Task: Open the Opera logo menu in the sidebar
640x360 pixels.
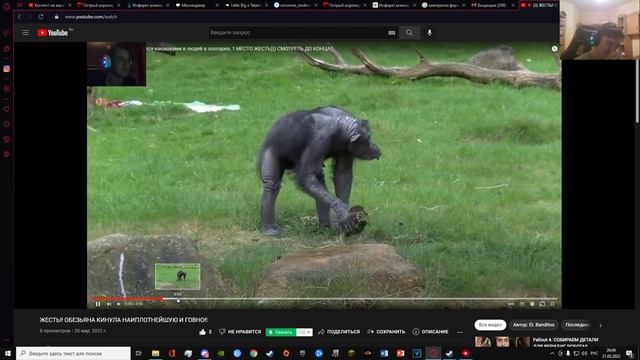Action: point(7,6)
